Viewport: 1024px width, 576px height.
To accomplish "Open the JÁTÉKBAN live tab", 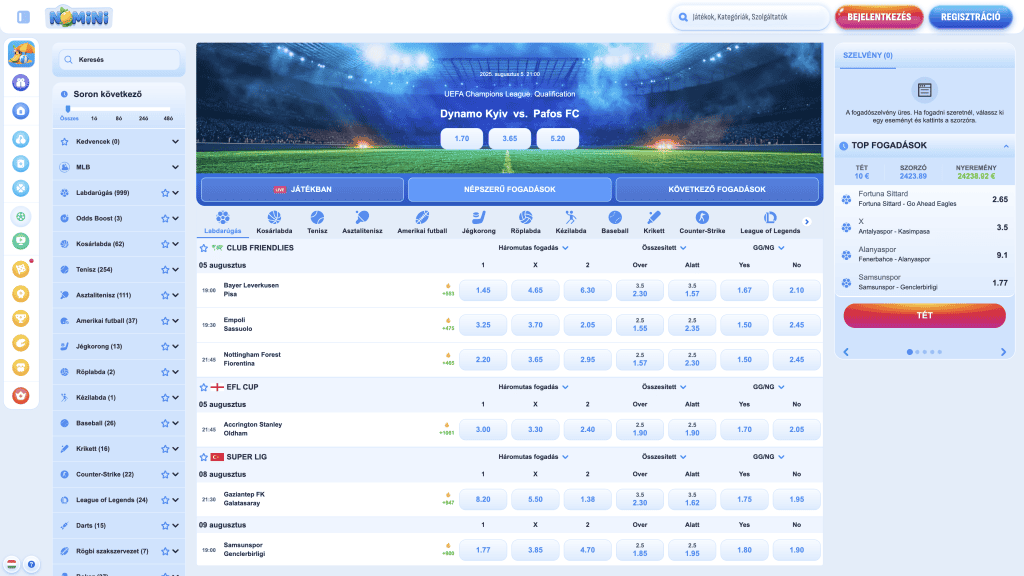I will coord(302,189).
